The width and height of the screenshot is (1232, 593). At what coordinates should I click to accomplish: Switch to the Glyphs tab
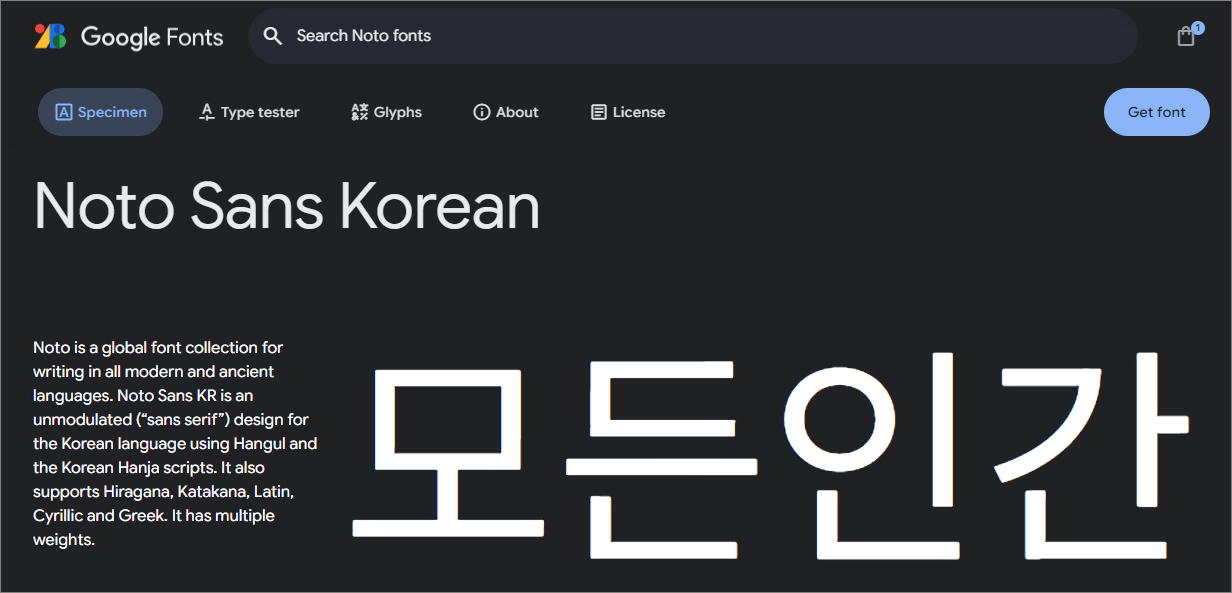point(386,112)
